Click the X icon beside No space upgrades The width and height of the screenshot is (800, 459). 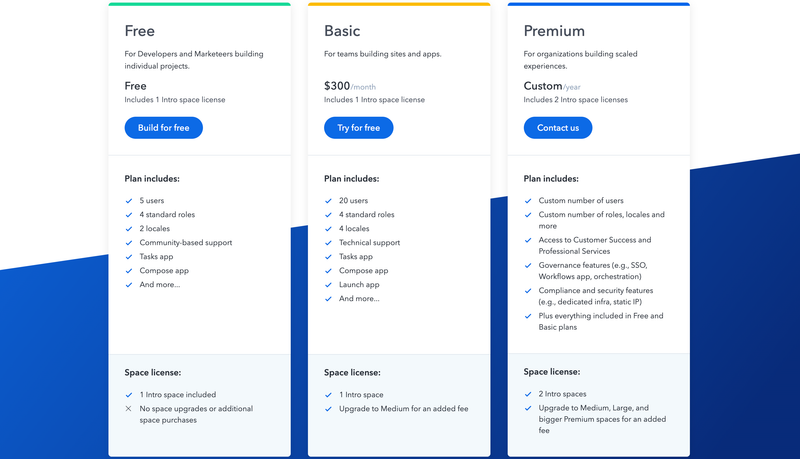pyautogui.click(x=129, y=409)
